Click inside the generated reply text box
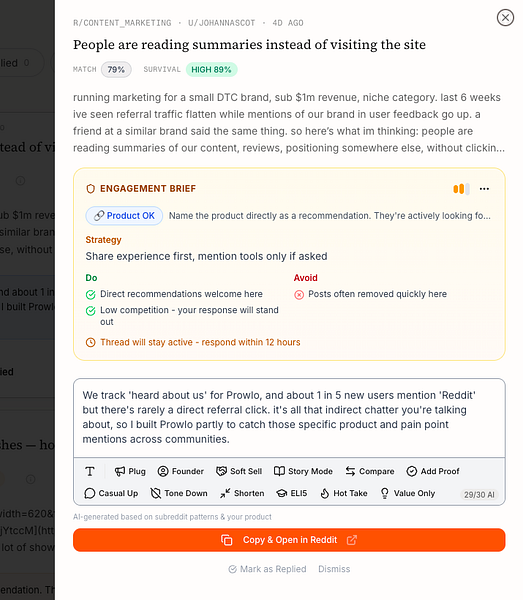The width and height of the screenshot is (523, 600). pyautogui.click(x=289, y=417)
